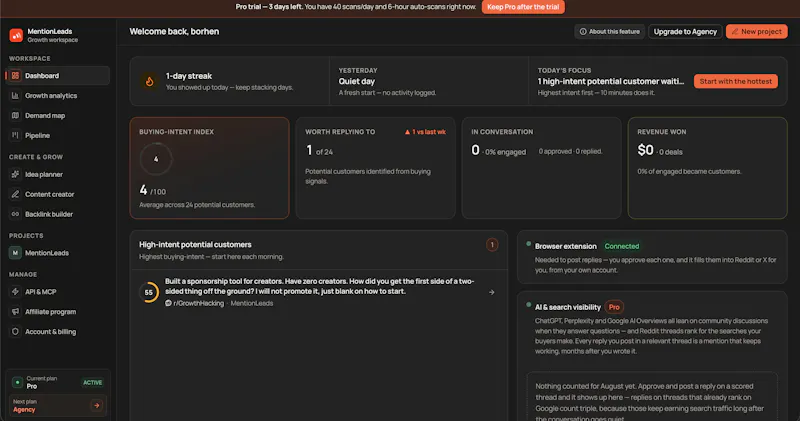Viewport: 800px width, 421px height.
Task: Click the Connected status label
Action: (x=621, y=246)
